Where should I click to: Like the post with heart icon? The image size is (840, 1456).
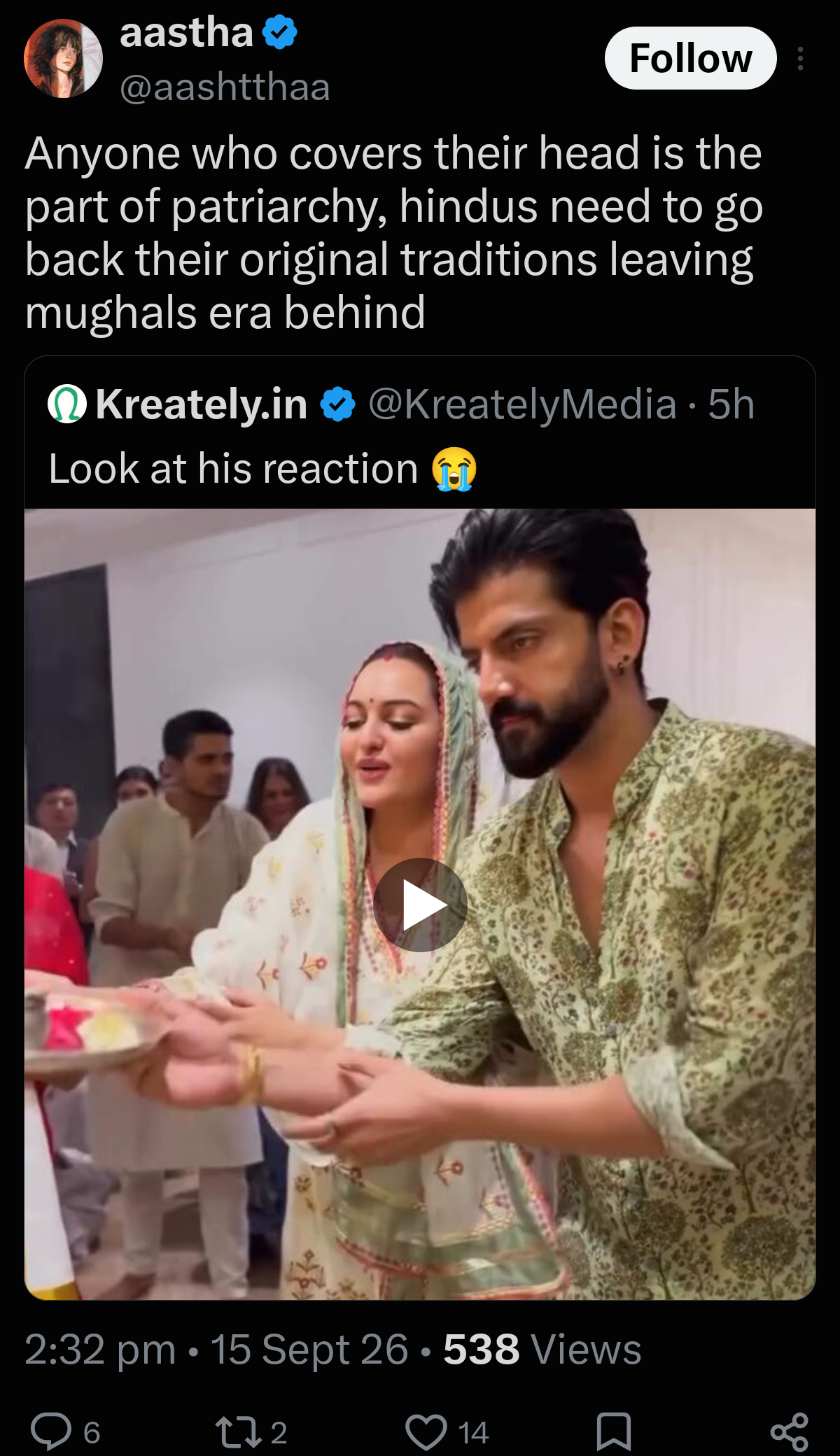tap(426, 1432)
